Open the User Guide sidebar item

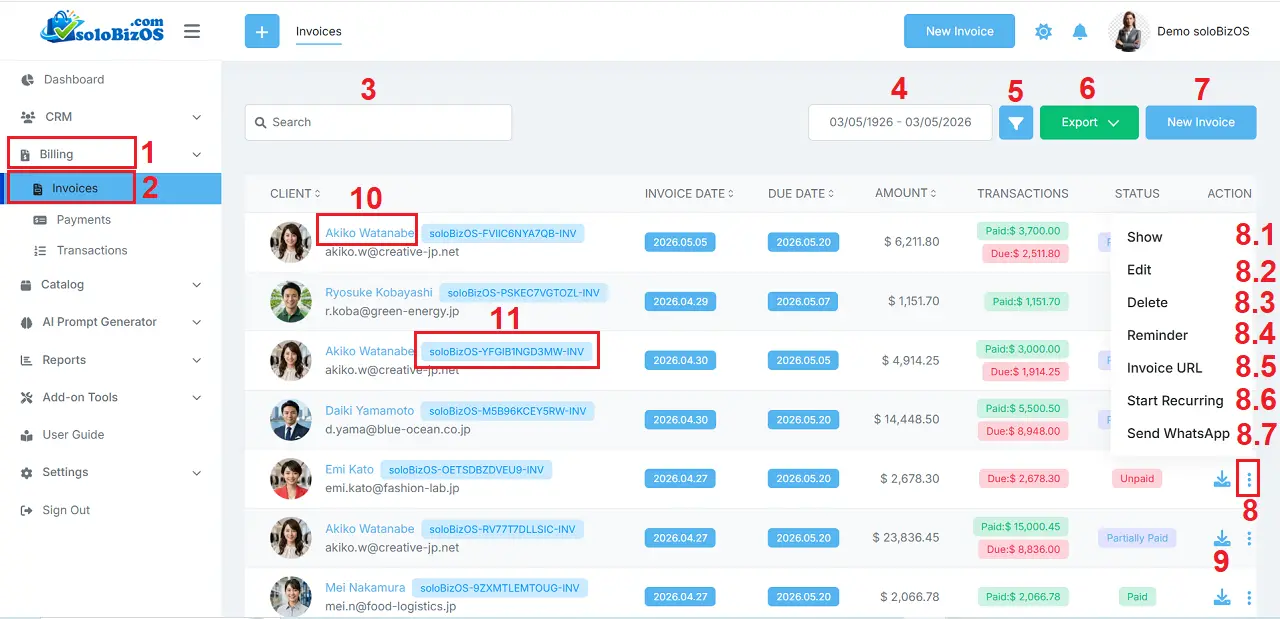(73, 435)
